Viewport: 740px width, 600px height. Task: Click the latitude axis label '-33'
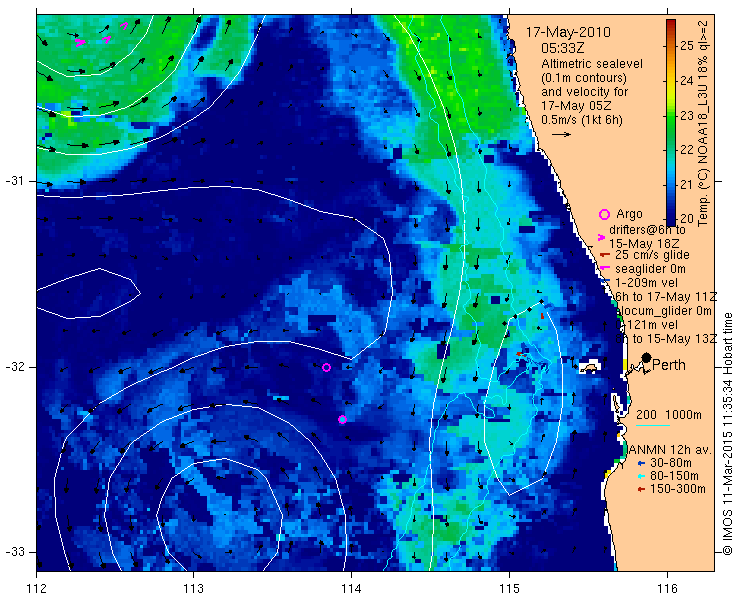pos(14,552)
